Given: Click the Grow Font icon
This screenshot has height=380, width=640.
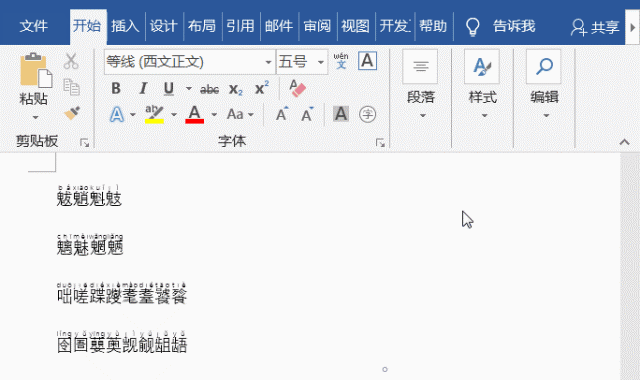Looking at the screenshot, I should coord(282,114).
